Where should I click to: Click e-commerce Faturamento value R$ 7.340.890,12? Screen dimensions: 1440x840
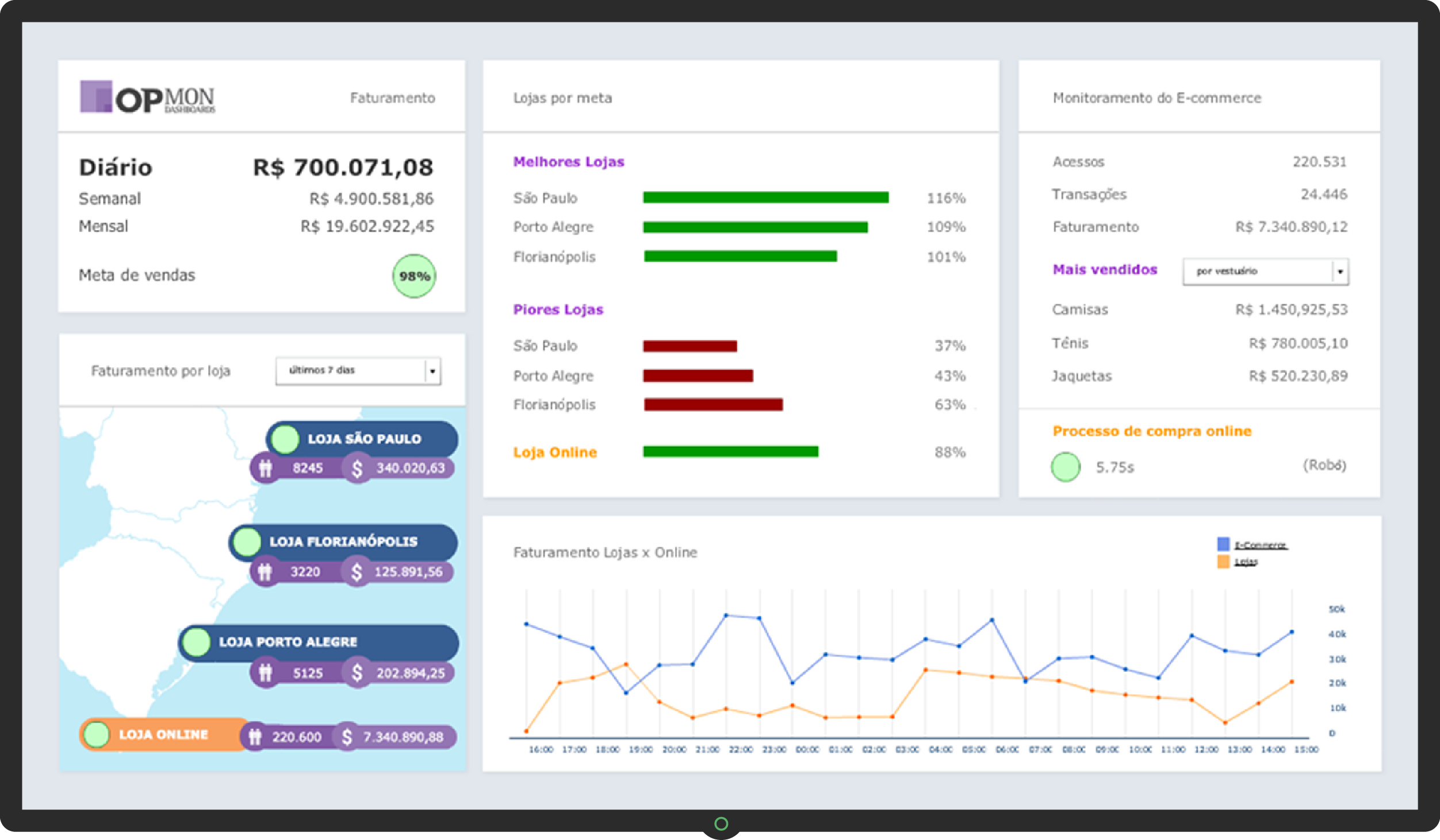point(1292,227)
